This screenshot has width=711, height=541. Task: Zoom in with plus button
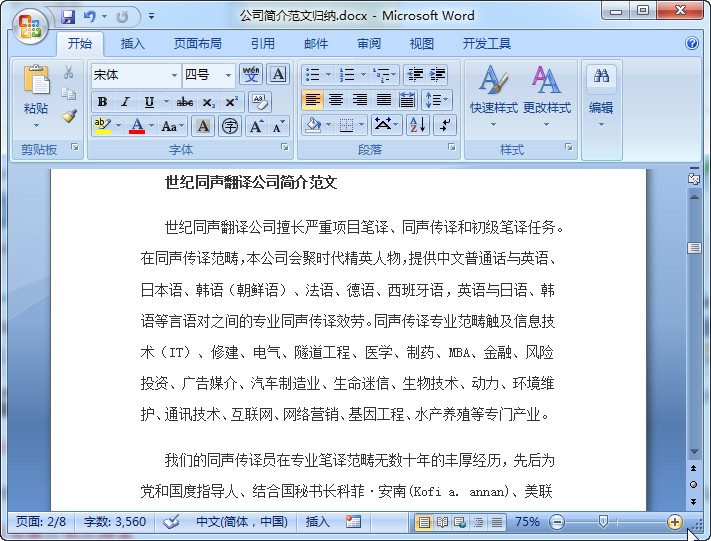coord(674,522)
